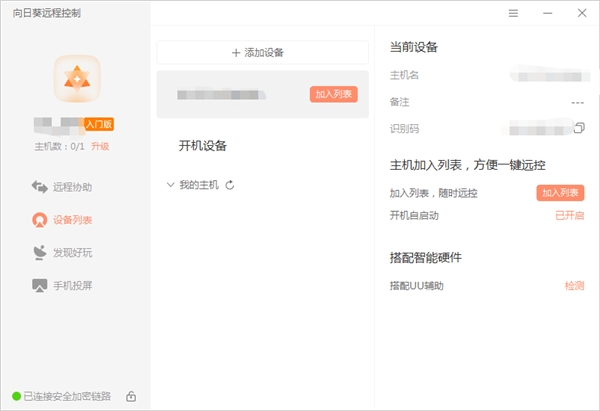Viewport: 600px width, 411px height.
Task: Toggle 开机自启动 via 已开启
Action: coord(569,215)
